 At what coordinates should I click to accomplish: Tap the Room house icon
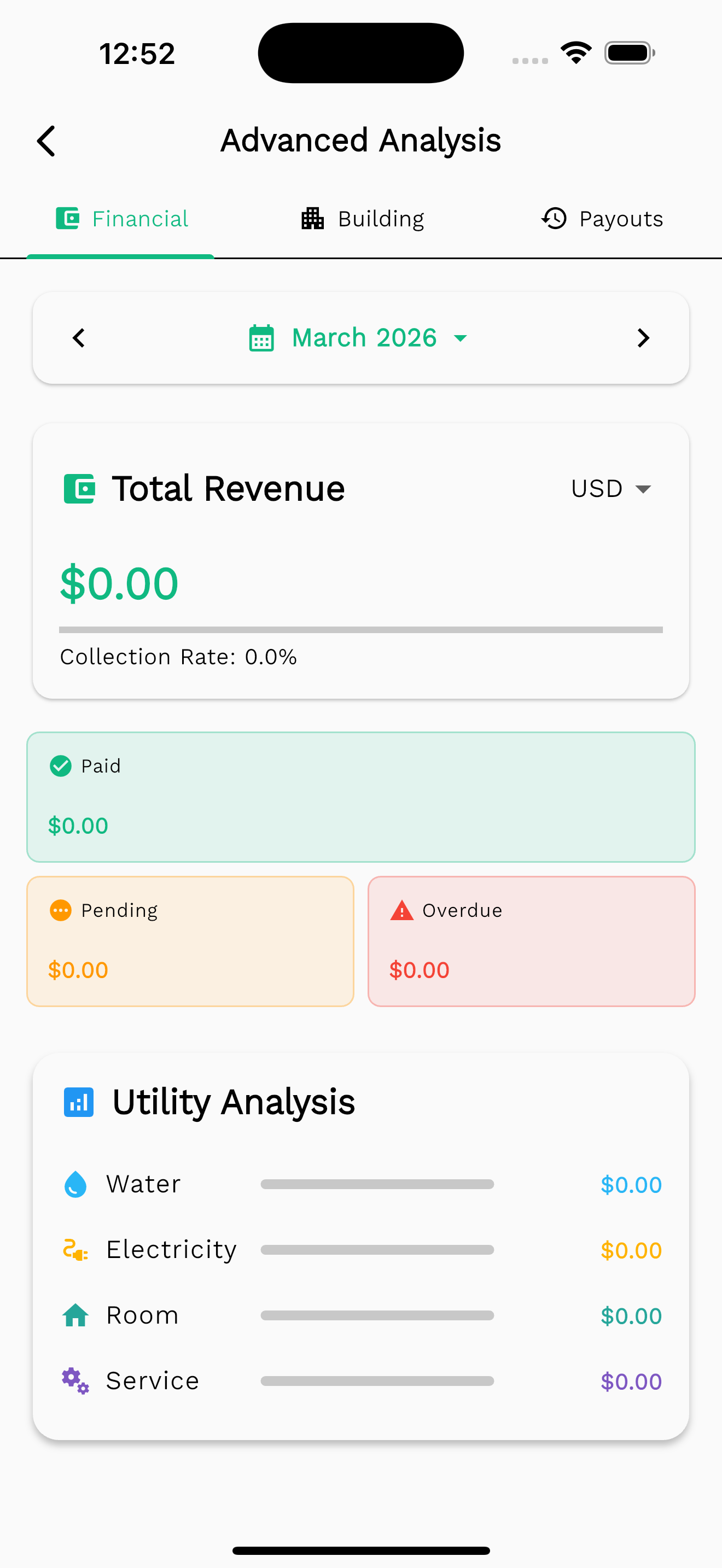75,1315
